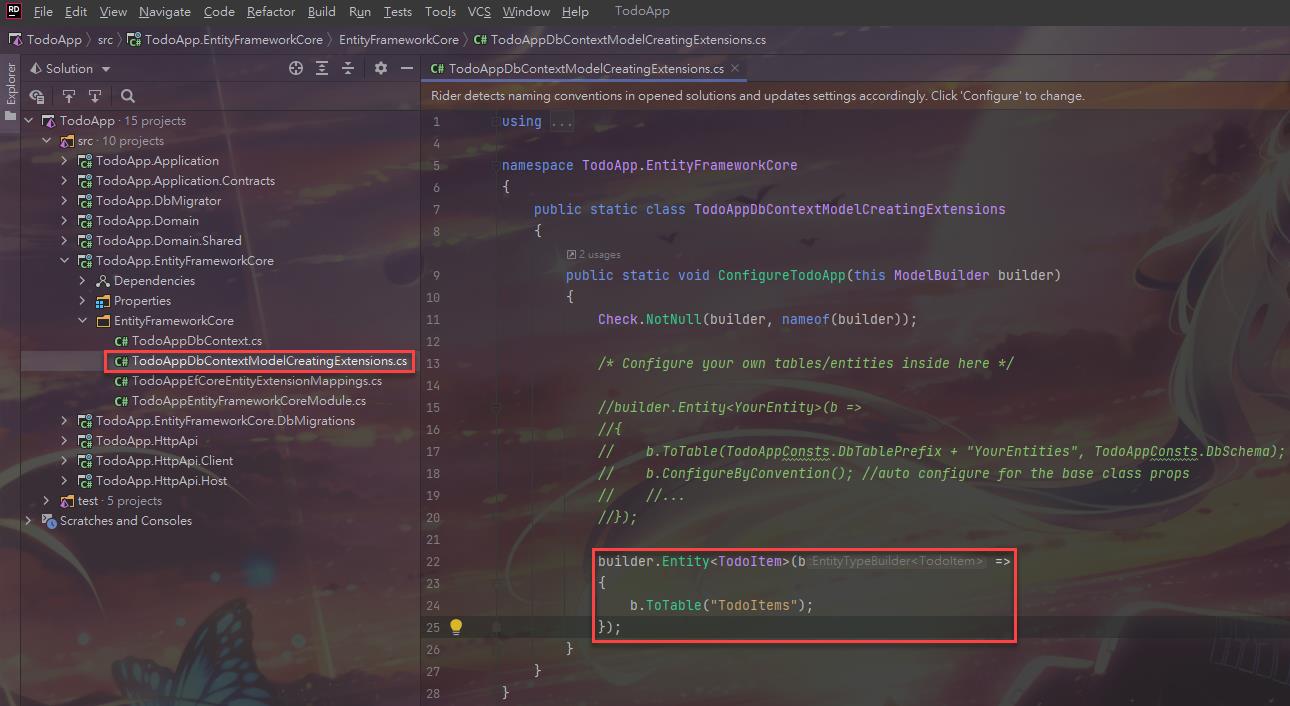The width and height of the screenshot is (1290, 706).
Task: Click the Collapse All icon in Solution panel
Action: 348,68
